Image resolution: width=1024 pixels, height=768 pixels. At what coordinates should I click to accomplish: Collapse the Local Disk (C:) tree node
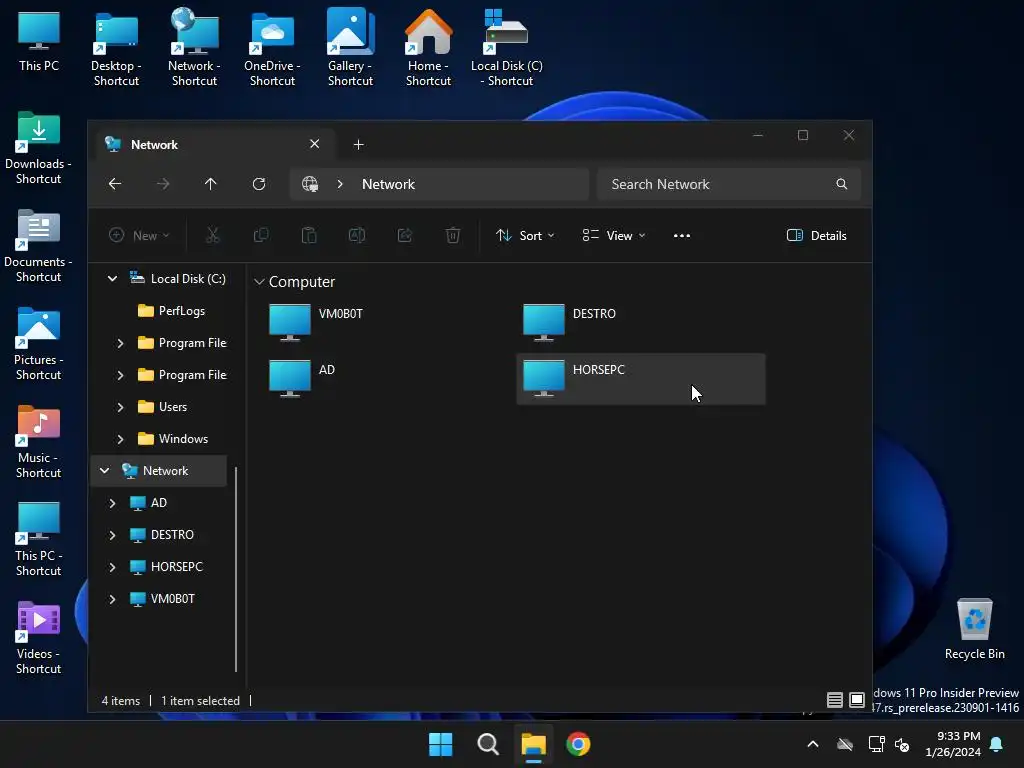[x=112, y=279]
